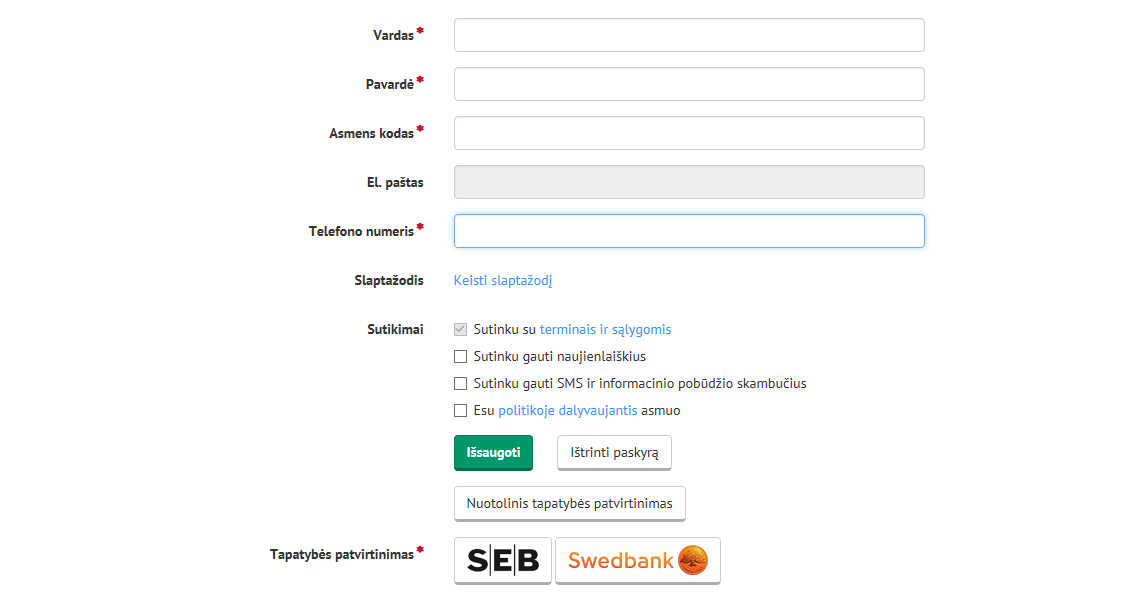Open the Keisti slaptažodį link
The height and width of the screenshot is (611, 1127).
point(502,280)
